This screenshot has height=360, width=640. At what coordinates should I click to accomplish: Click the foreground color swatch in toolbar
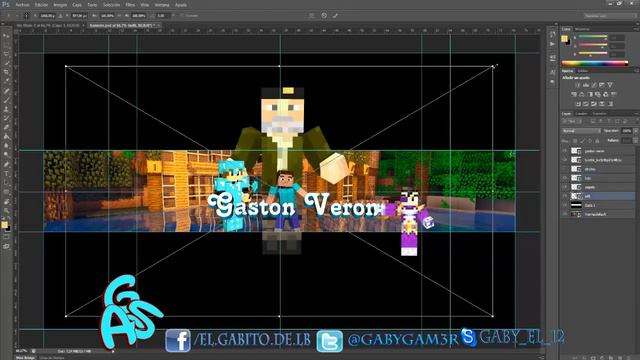click(4, 225)
